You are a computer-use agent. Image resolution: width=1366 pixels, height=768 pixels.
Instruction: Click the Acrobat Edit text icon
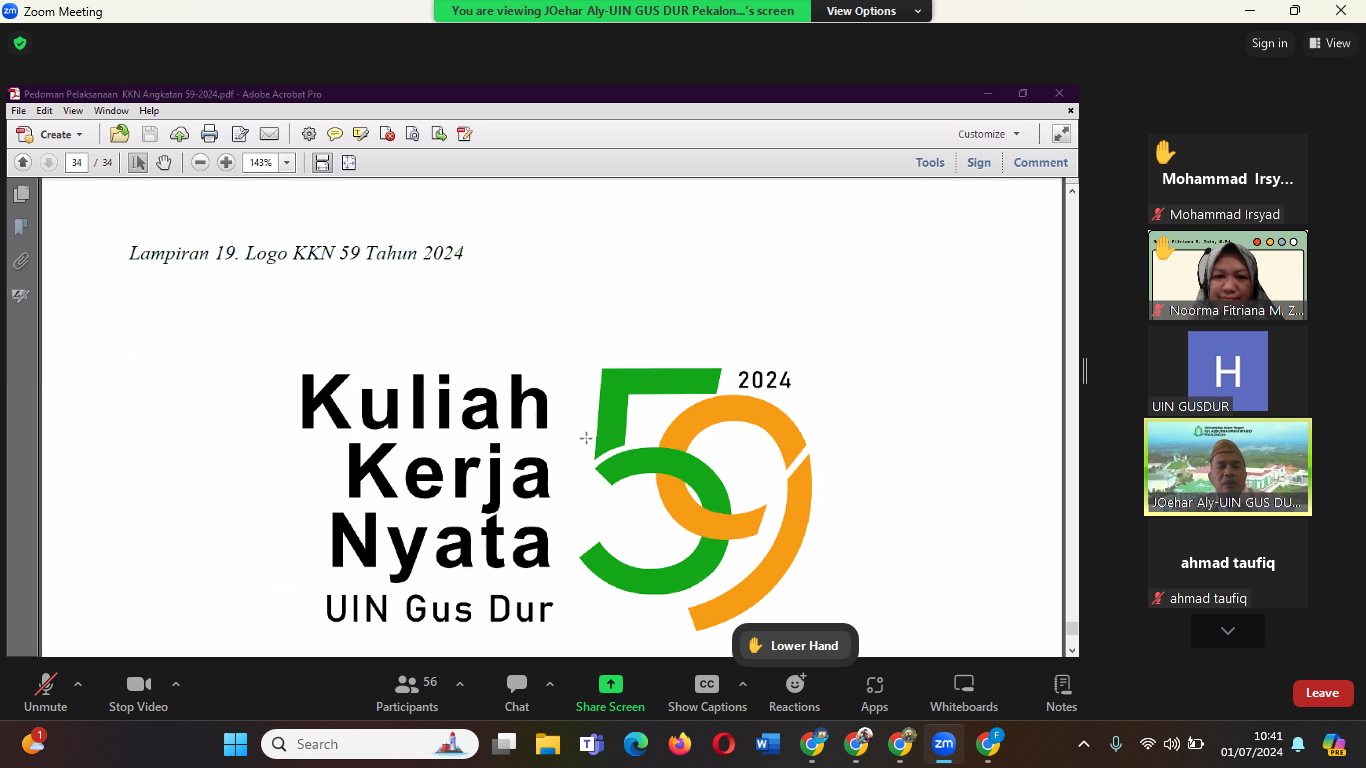tap(240, 134)
